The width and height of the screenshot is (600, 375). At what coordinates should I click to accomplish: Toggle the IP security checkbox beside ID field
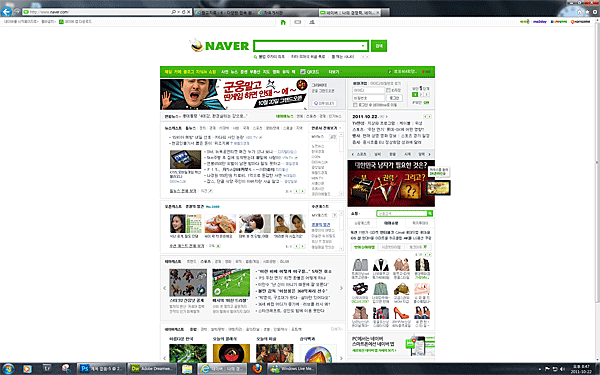click(388, 90)
